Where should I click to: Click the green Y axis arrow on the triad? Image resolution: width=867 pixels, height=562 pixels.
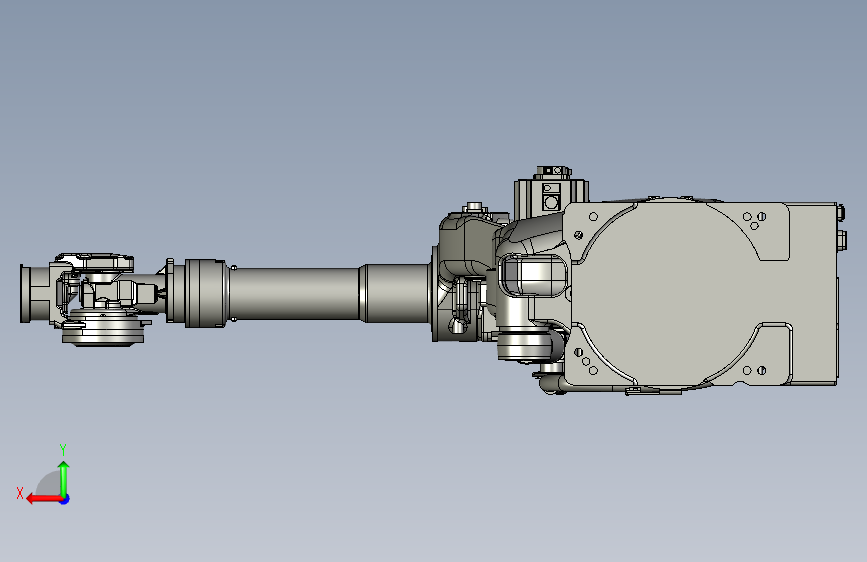pyautogui.click(x=64, y=479)
